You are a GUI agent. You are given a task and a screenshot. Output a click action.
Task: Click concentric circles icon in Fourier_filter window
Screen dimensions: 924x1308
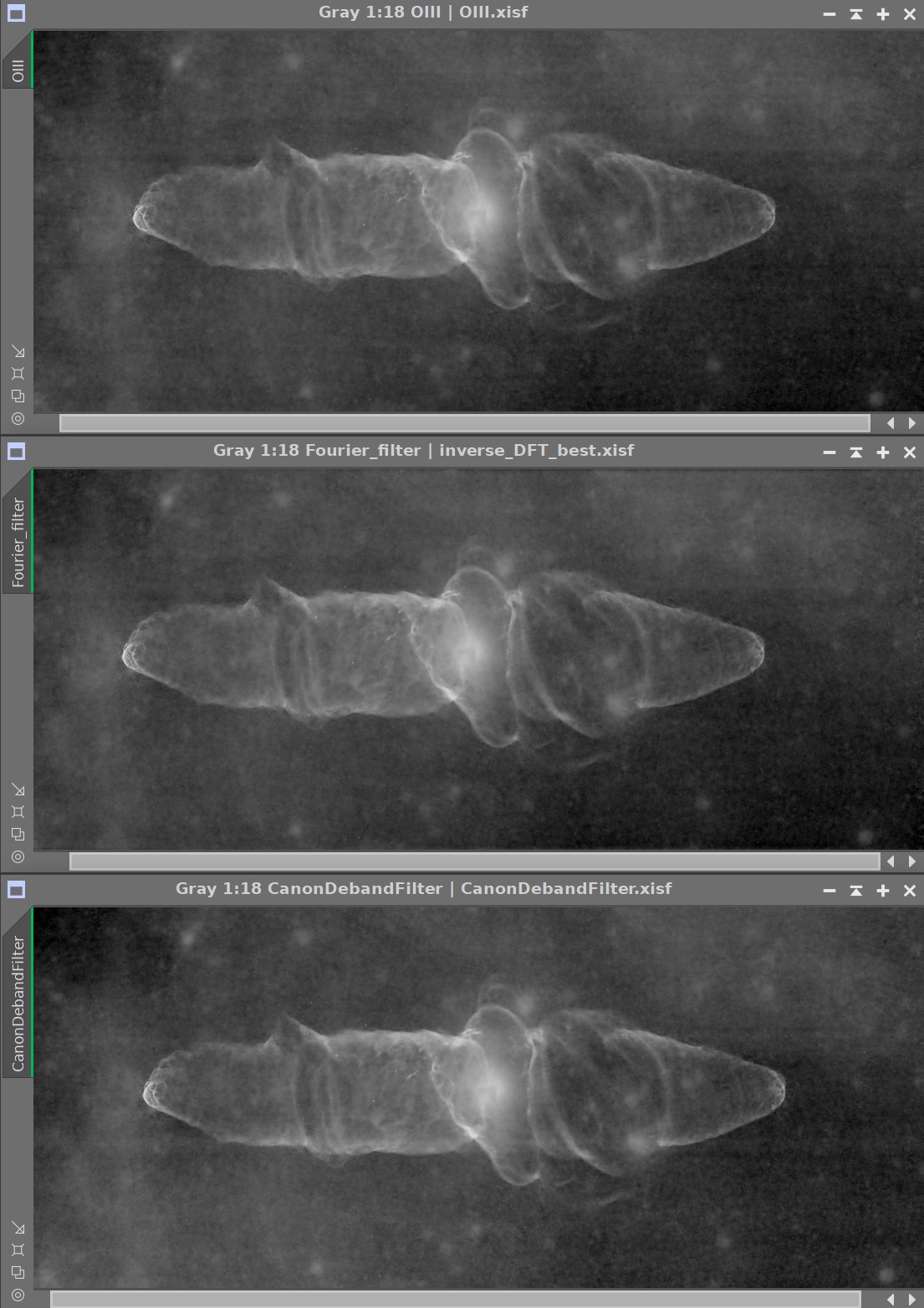[18, 856]
